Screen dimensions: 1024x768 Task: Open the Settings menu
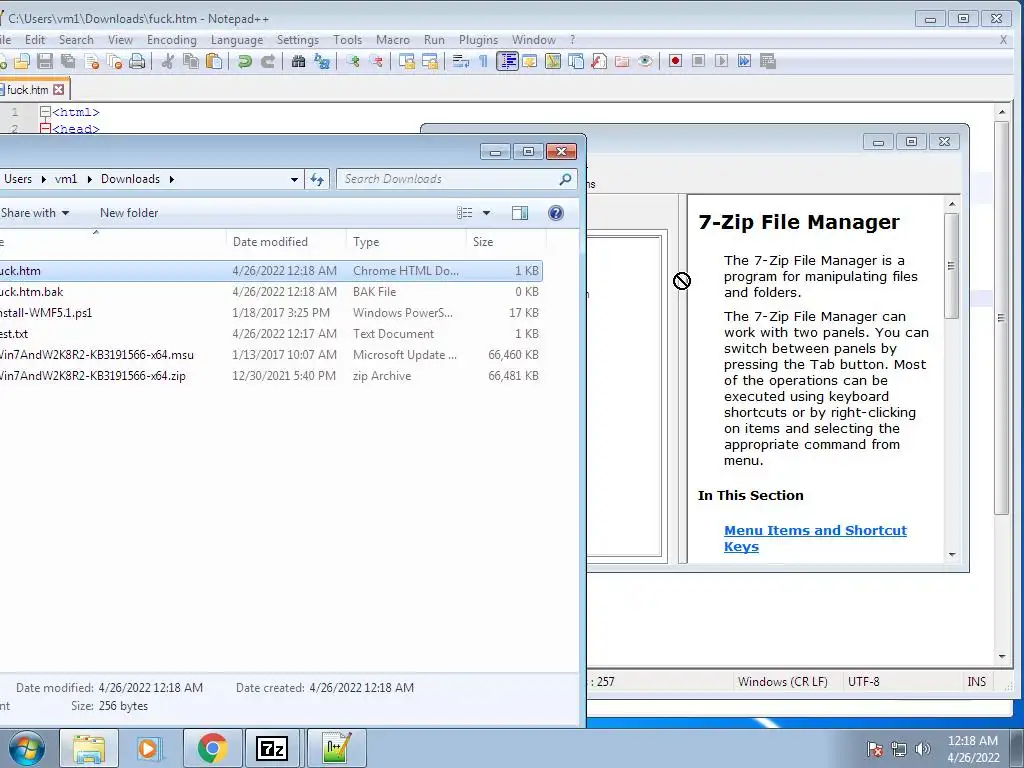click(x=298, y=40)
